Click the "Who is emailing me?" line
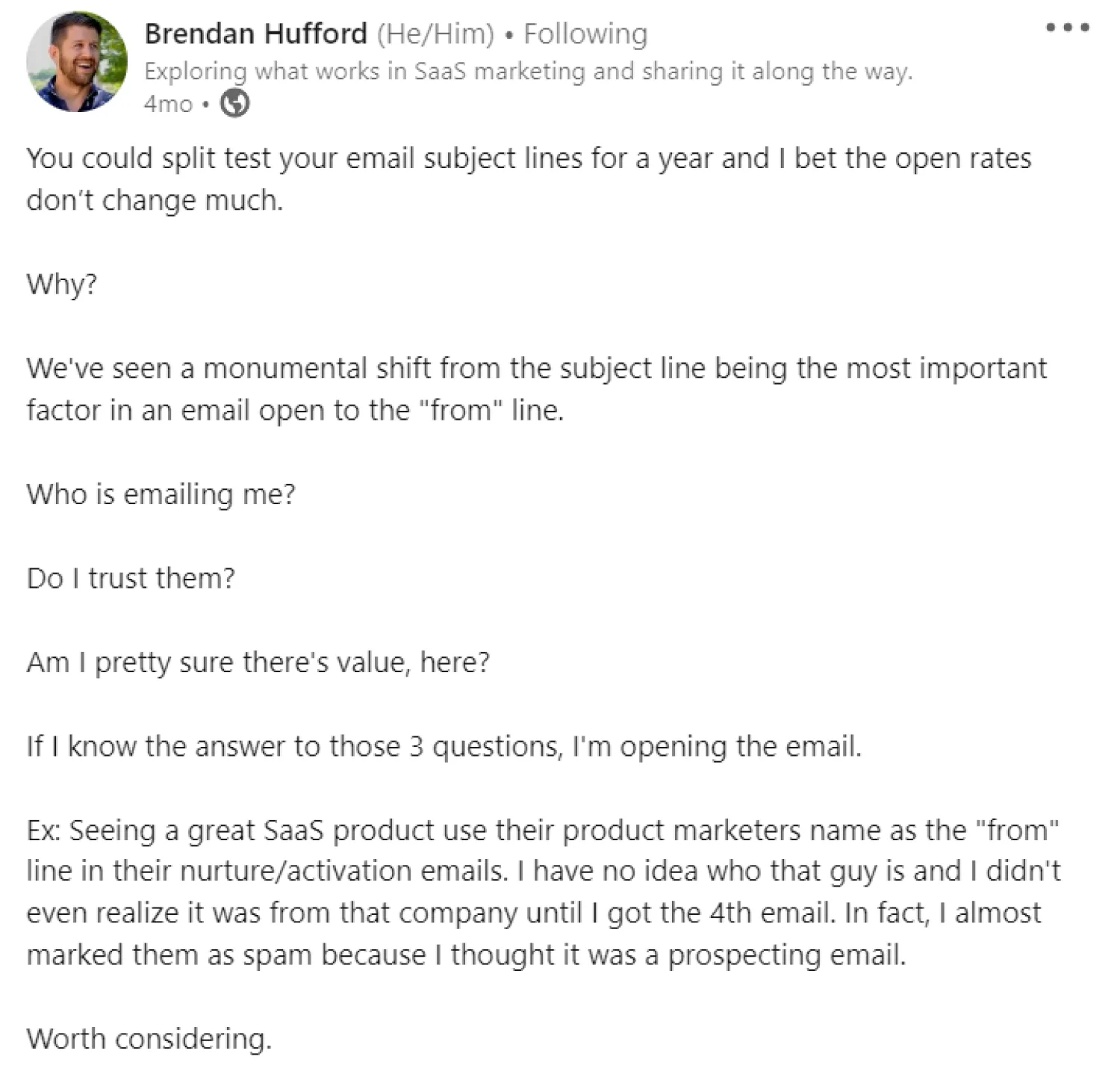This screenshot has width=1120, height=1077. click(161, 494)
